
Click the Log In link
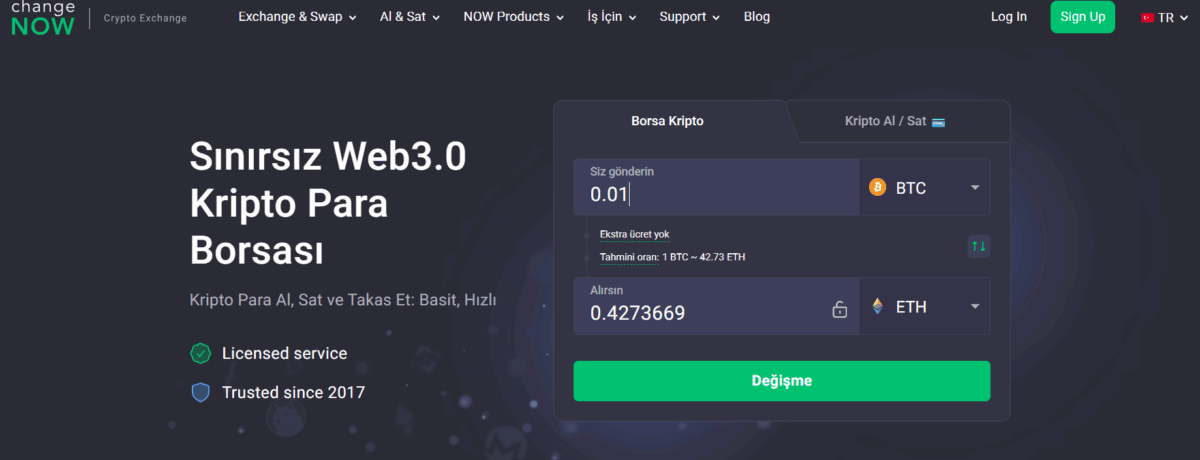point(1008,17)
